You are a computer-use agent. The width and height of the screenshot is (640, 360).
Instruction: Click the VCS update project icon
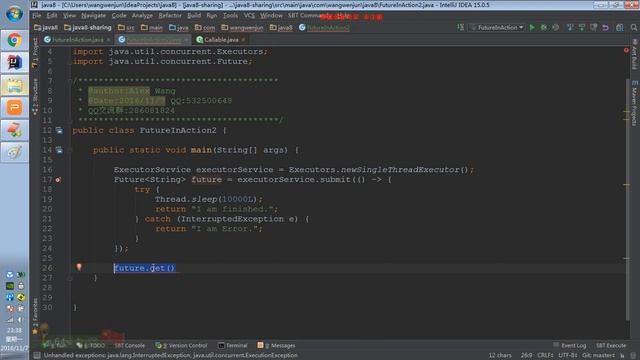(570, 27)
